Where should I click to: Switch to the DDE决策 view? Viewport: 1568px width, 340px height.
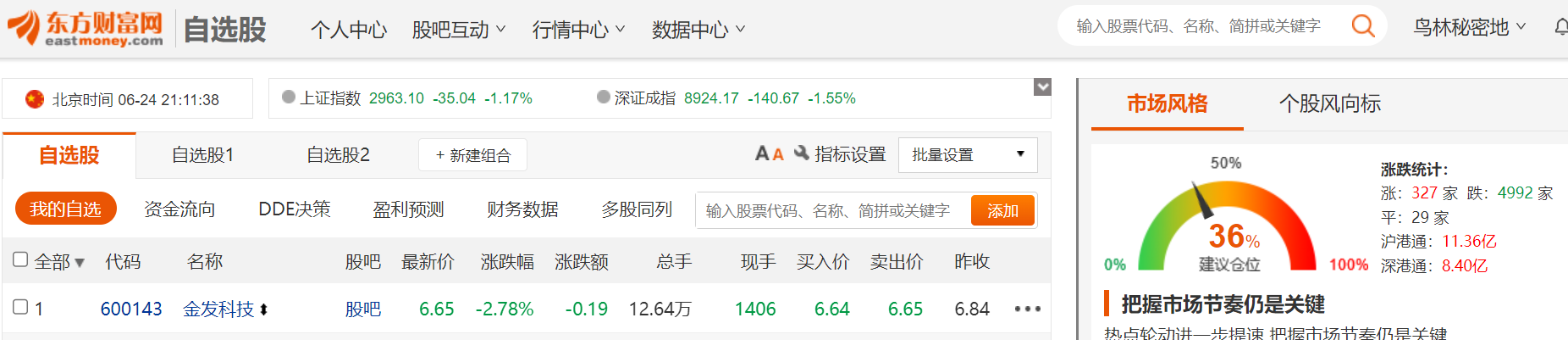295,209
